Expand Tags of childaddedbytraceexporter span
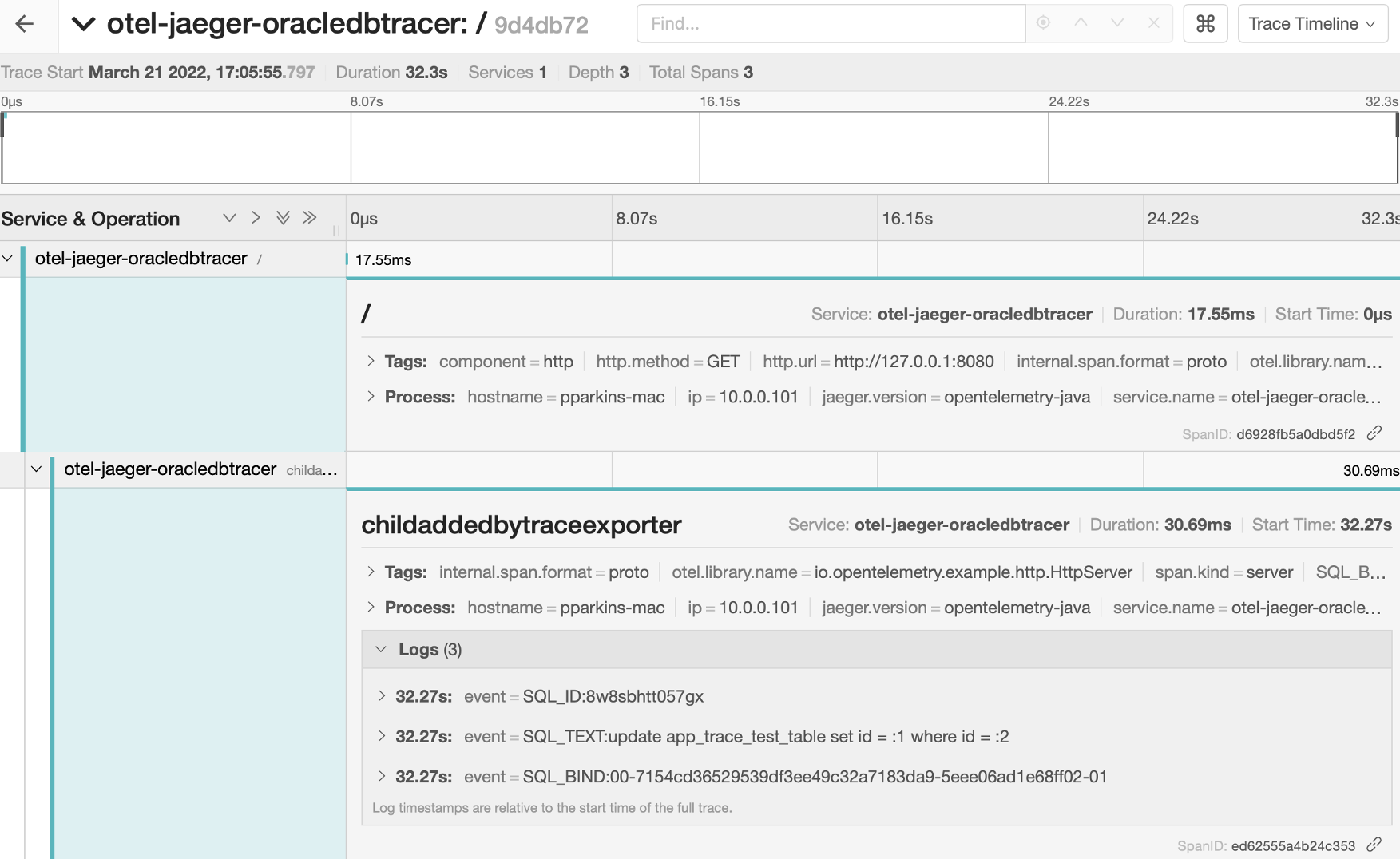This screenshot has height=859, width=1400. tap(371, 572)
